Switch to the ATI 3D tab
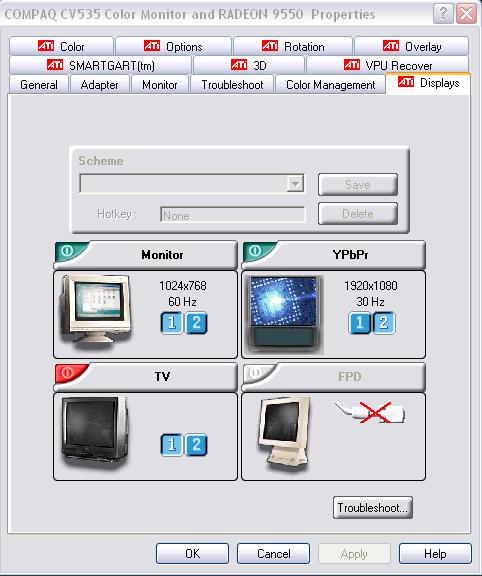 pos(249,65)
